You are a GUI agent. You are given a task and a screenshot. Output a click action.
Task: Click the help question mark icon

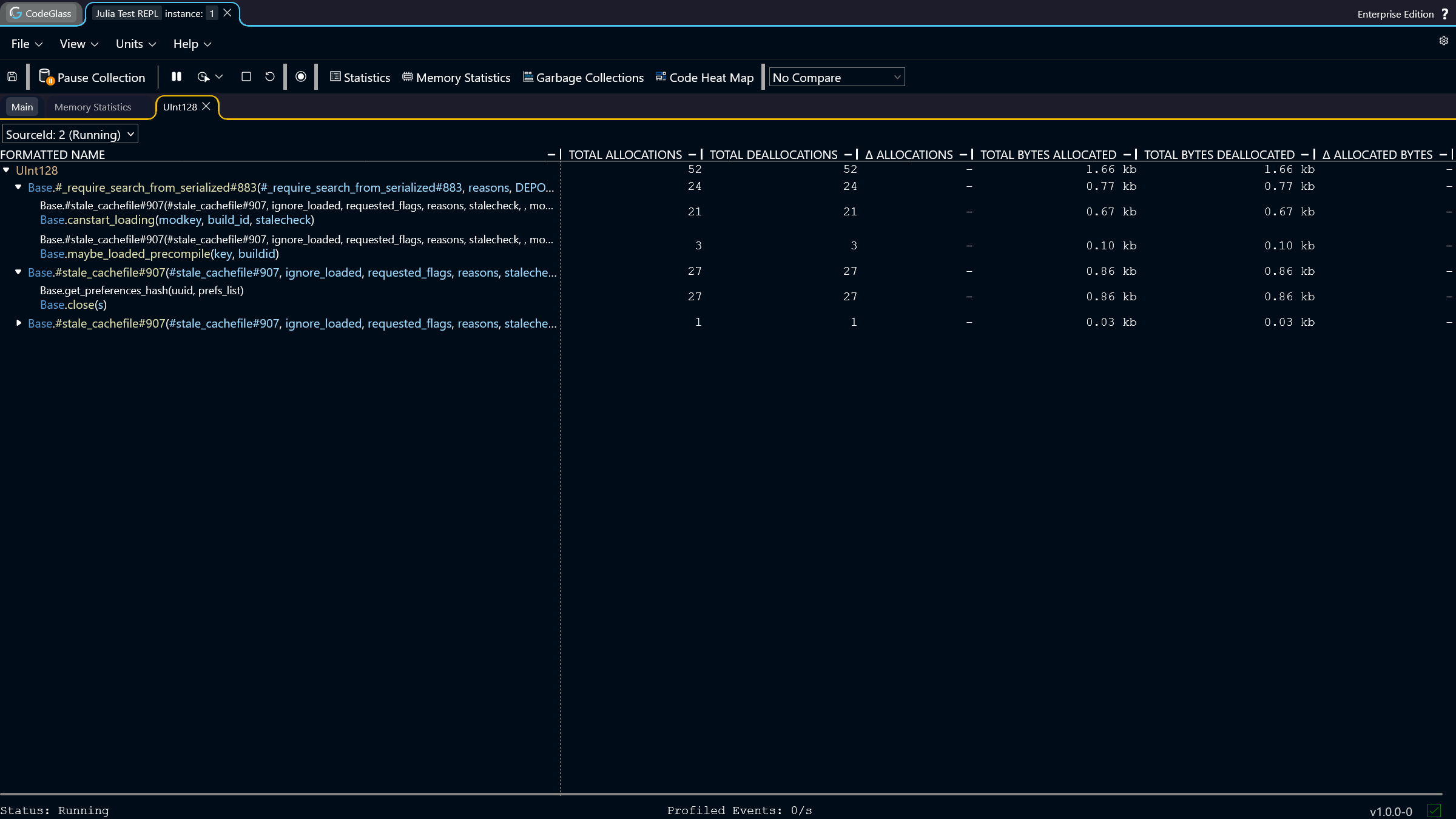(1445, 13)
